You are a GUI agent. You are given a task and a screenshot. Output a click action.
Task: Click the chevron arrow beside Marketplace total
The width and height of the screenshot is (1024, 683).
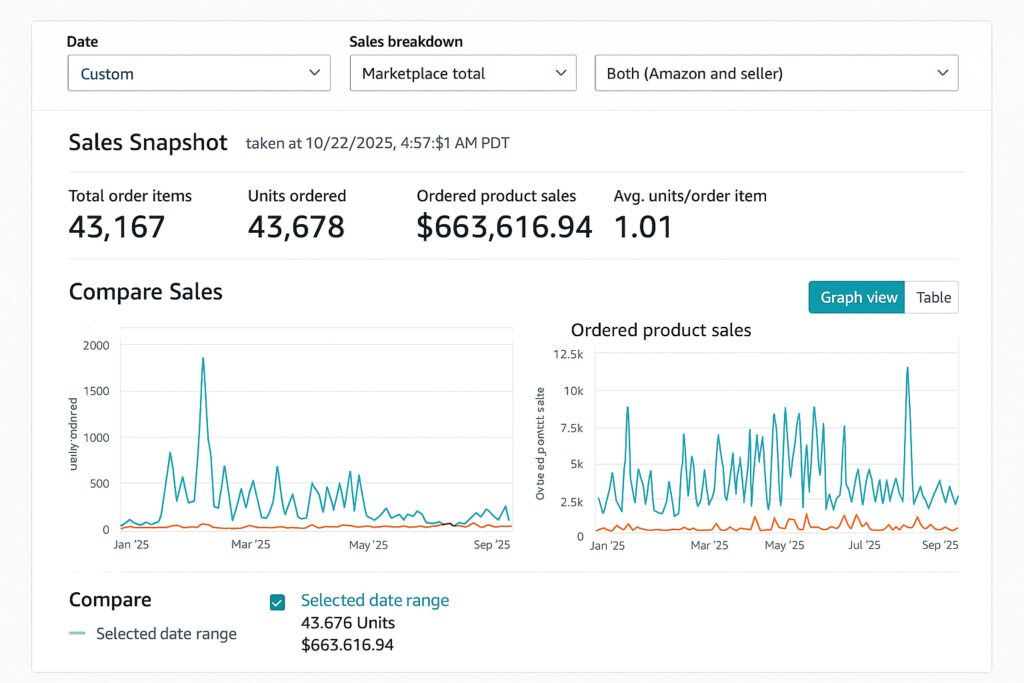560,73
